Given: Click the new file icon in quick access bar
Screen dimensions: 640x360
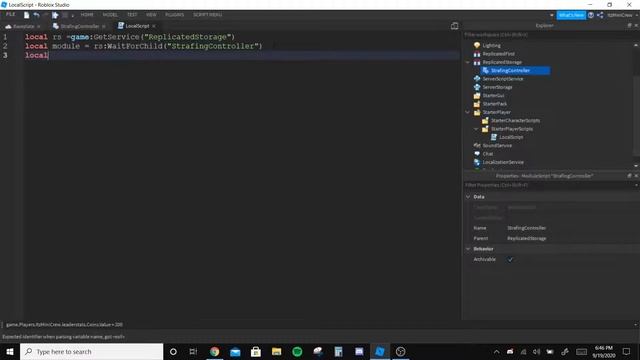Looking at the screenshot, I should coord(27,15).
